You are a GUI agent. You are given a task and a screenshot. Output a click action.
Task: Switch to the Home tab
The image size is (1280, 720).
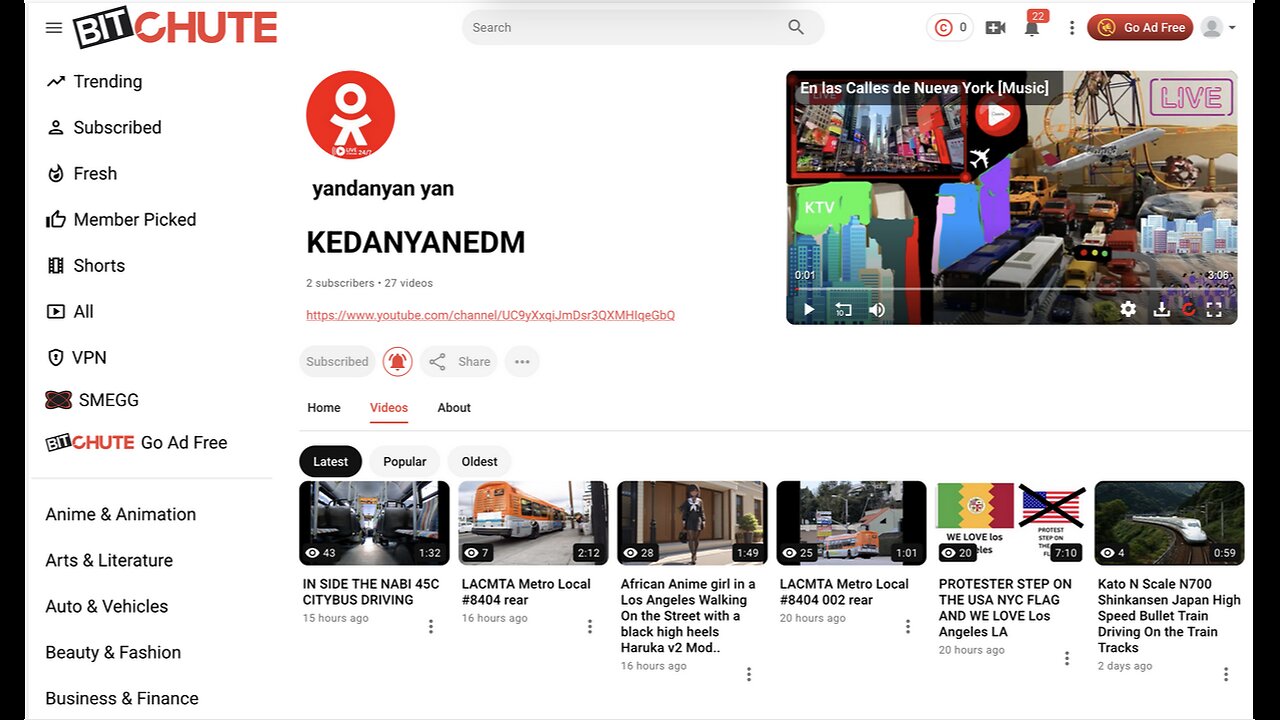point(324,408)
